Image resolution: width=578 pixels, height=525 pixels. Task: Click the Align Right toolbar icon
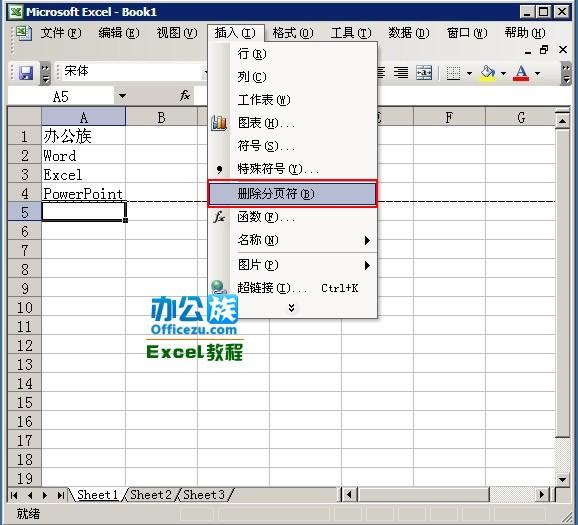pyautogui.click(x=401, y=73)
